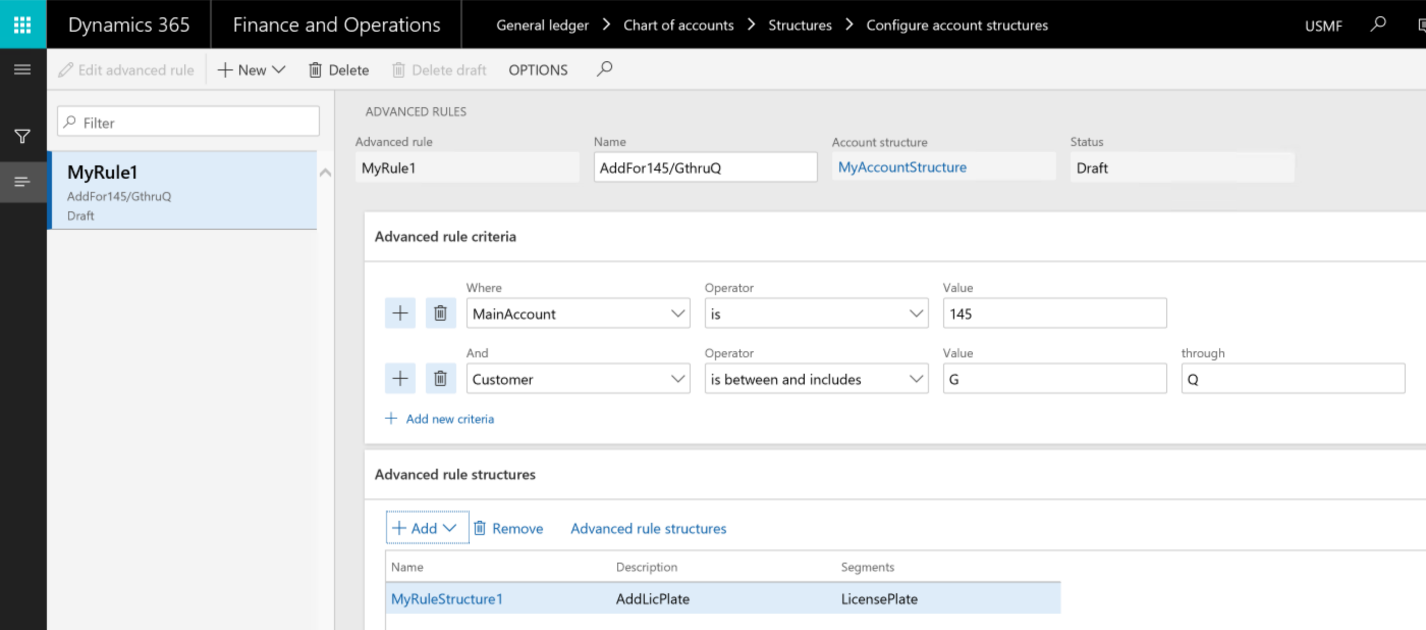Add a row after Customer criteria
1426x630 pixels.
(400, 379)
